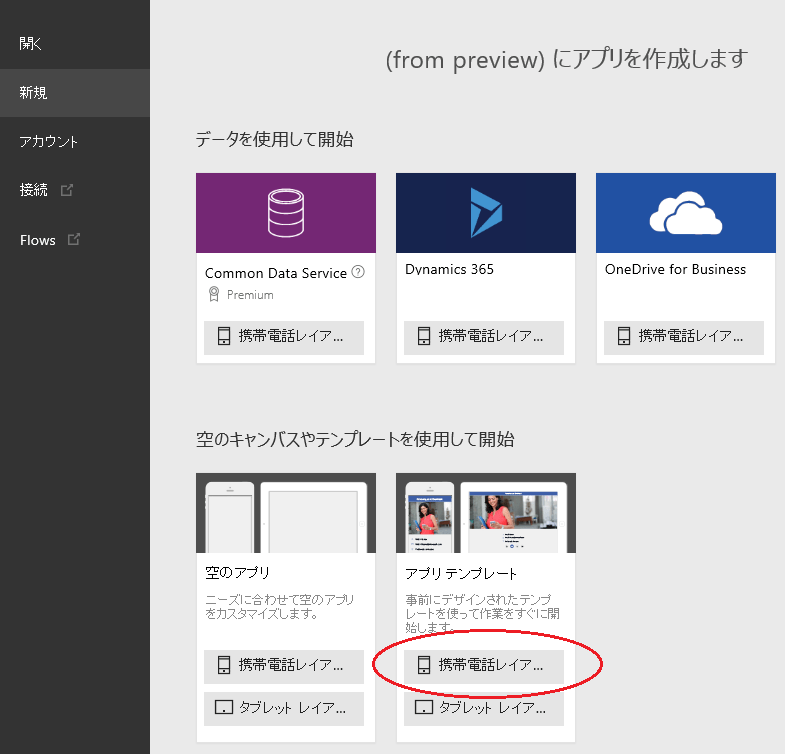The width and height of the screenshot is (785, 754).
Task: Click the アプリ テンプレート card title
Action: coord(461,573)
